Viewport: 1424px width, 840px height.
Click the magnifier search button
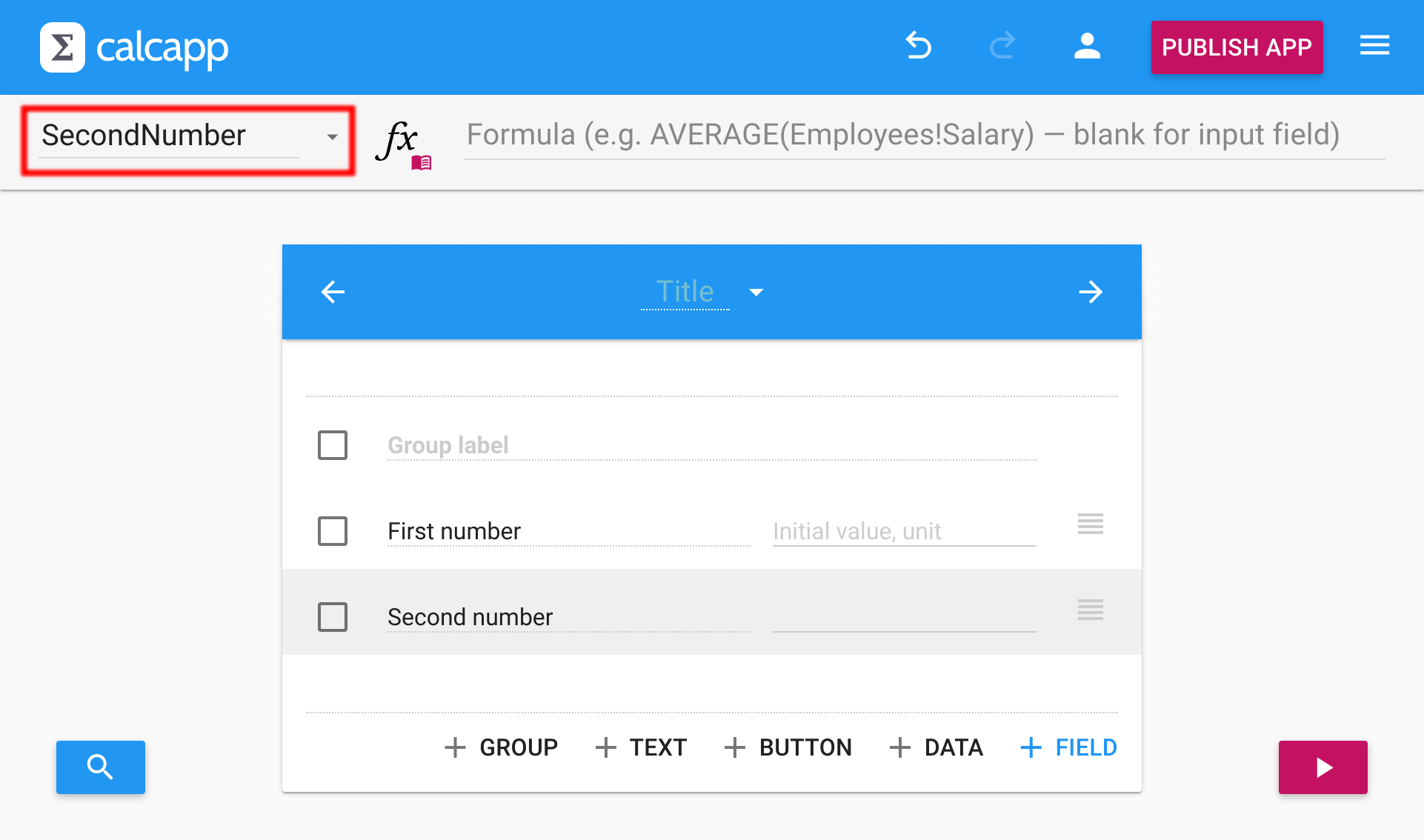pos(101,767)
